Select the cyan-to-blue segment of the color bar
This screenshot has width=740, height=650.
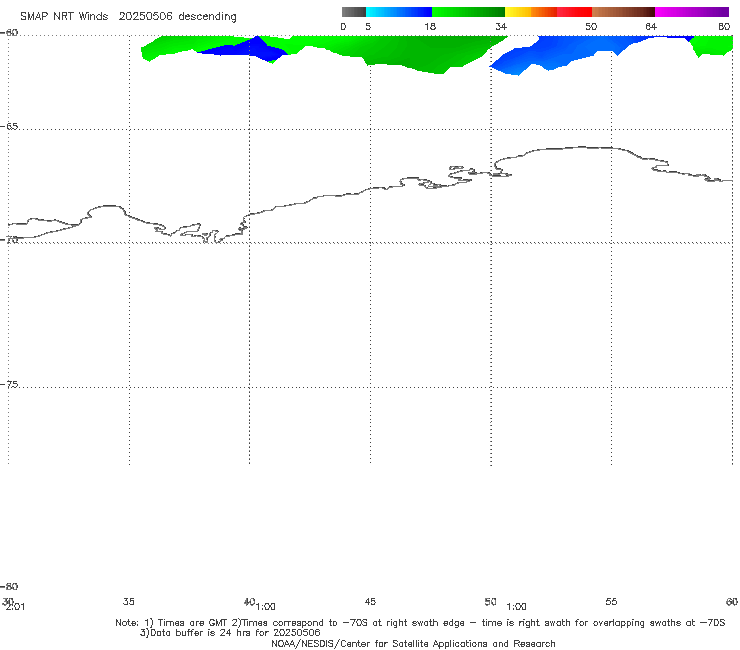(x=399, y=12)
